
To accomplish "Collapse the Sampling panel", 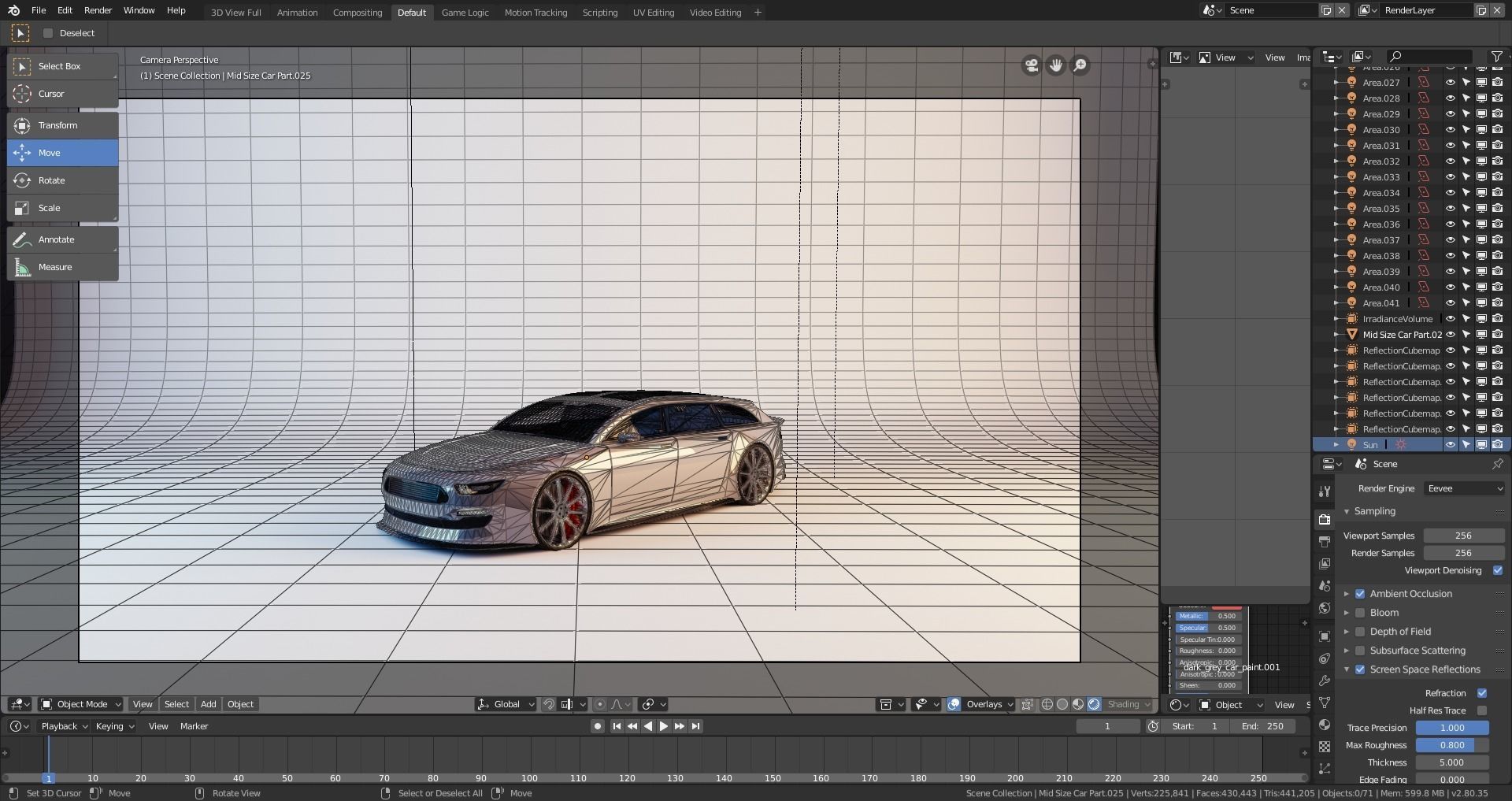I will tap(1347, 511).
